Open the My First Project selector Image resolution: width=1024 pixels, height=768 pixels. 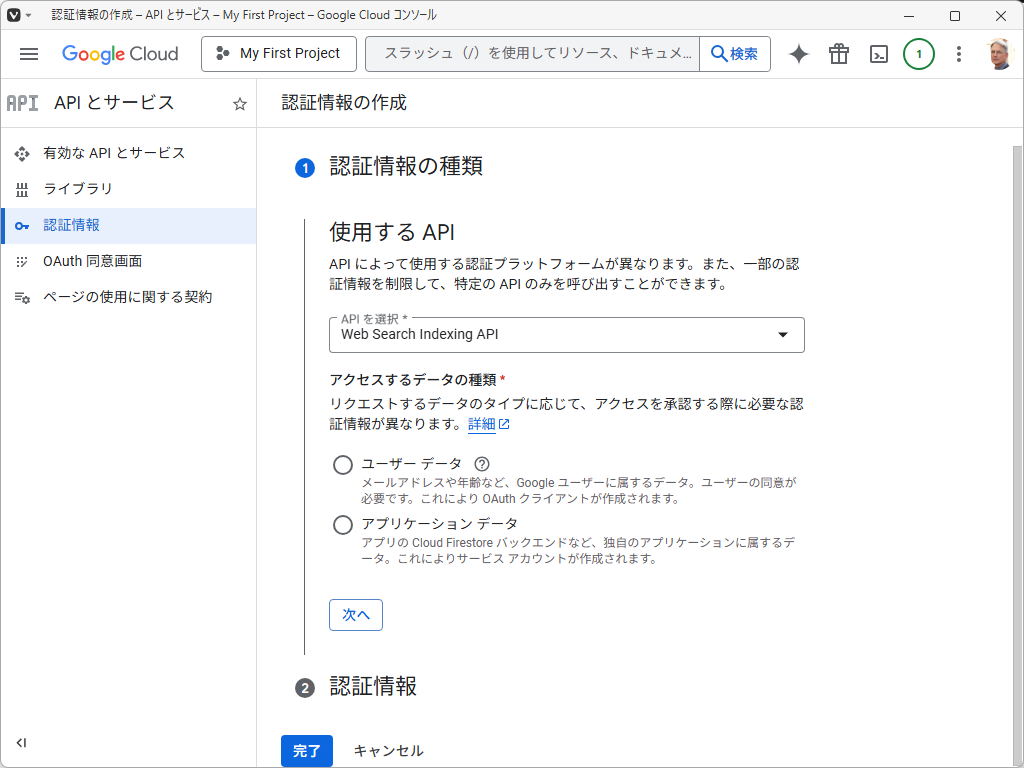pos(278,54)
